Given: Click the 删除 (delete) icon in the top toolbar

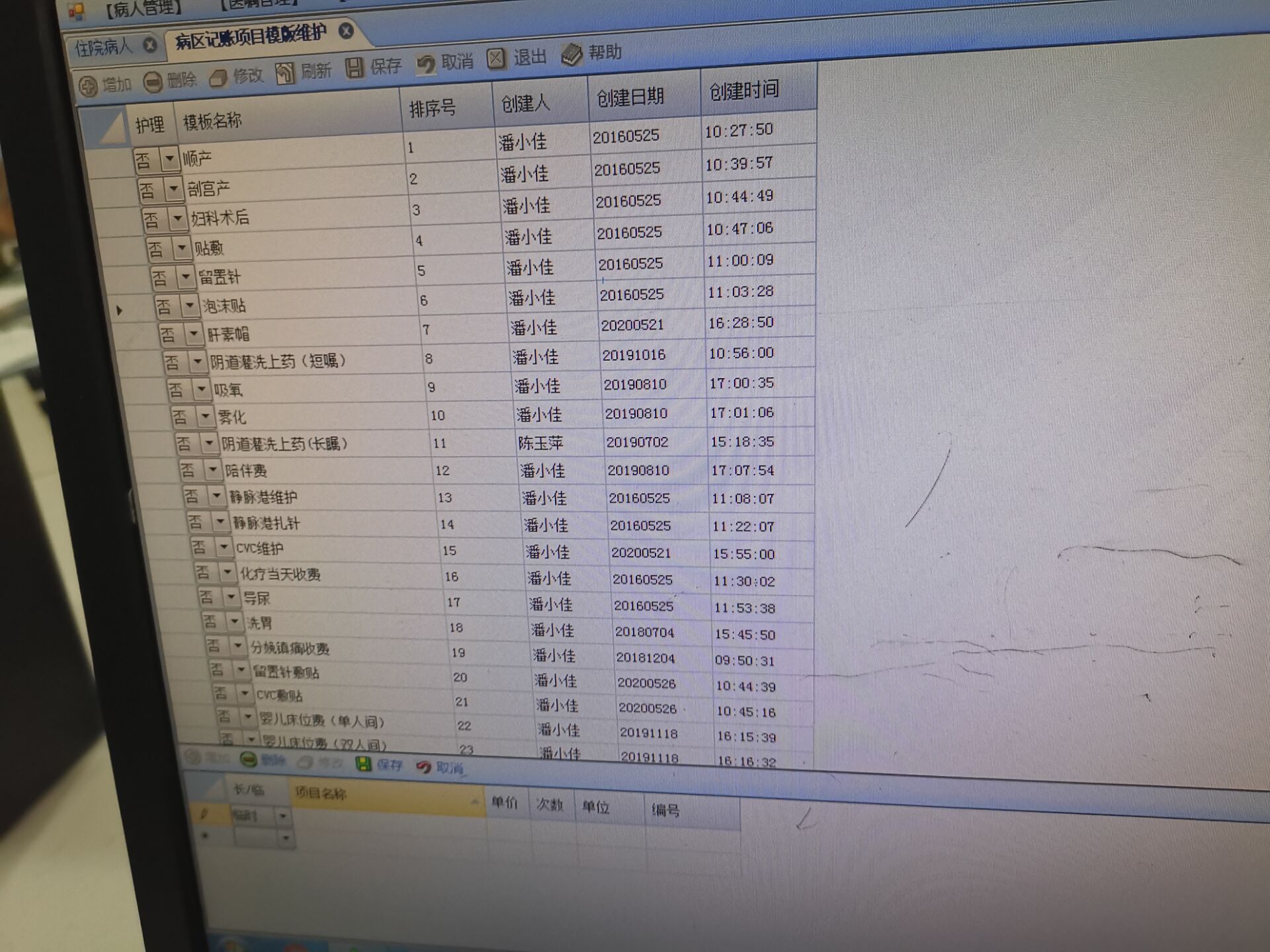Looking at the screenshot, I should tap(153, 83).
